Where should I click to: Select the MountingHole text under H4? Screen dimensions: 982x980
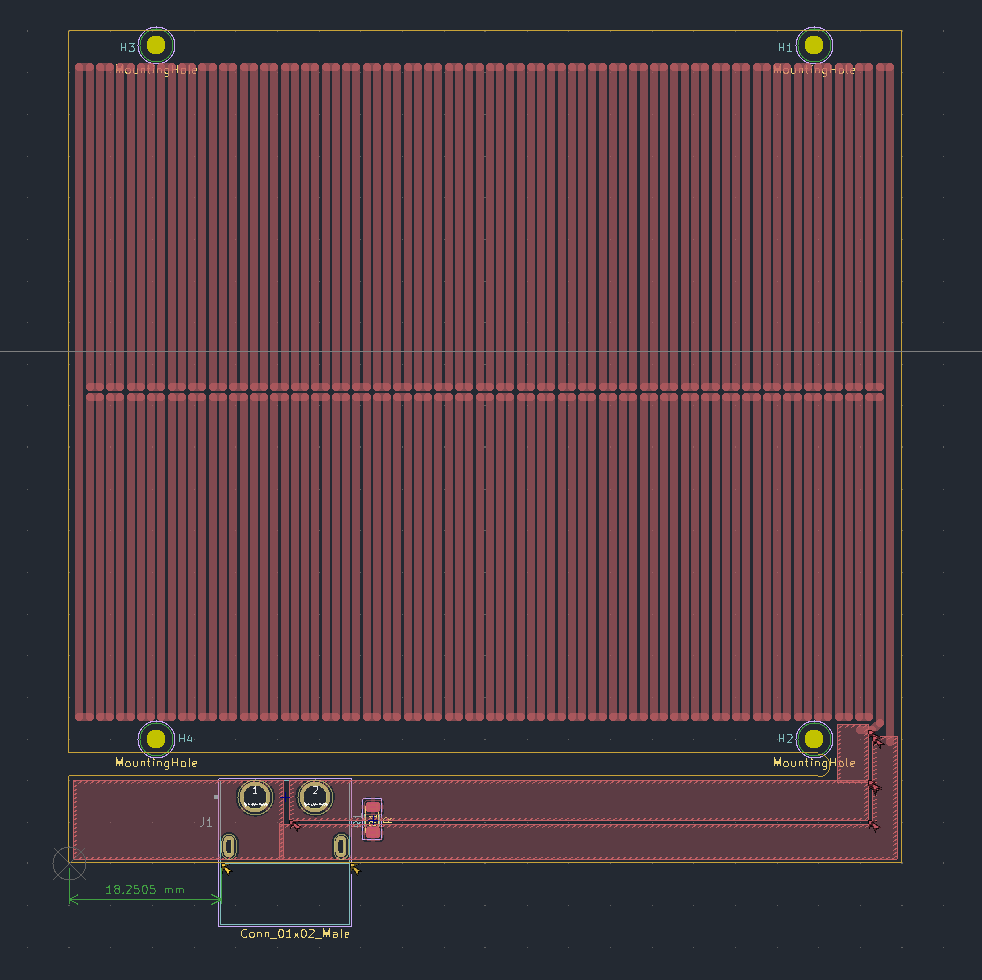coord(156,763)
